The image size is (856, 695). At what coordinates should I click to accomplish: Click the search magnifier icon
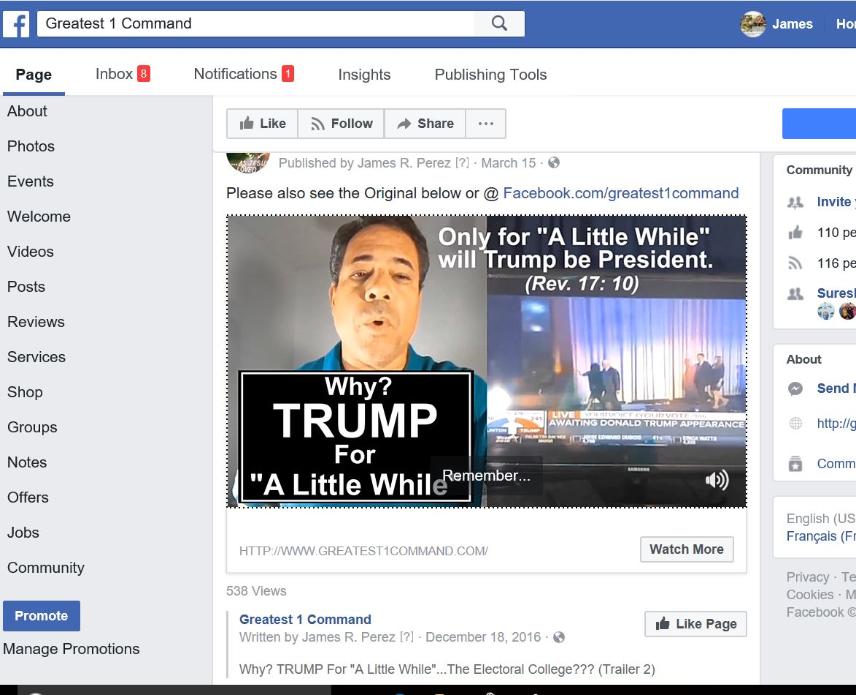click(499, 23)
